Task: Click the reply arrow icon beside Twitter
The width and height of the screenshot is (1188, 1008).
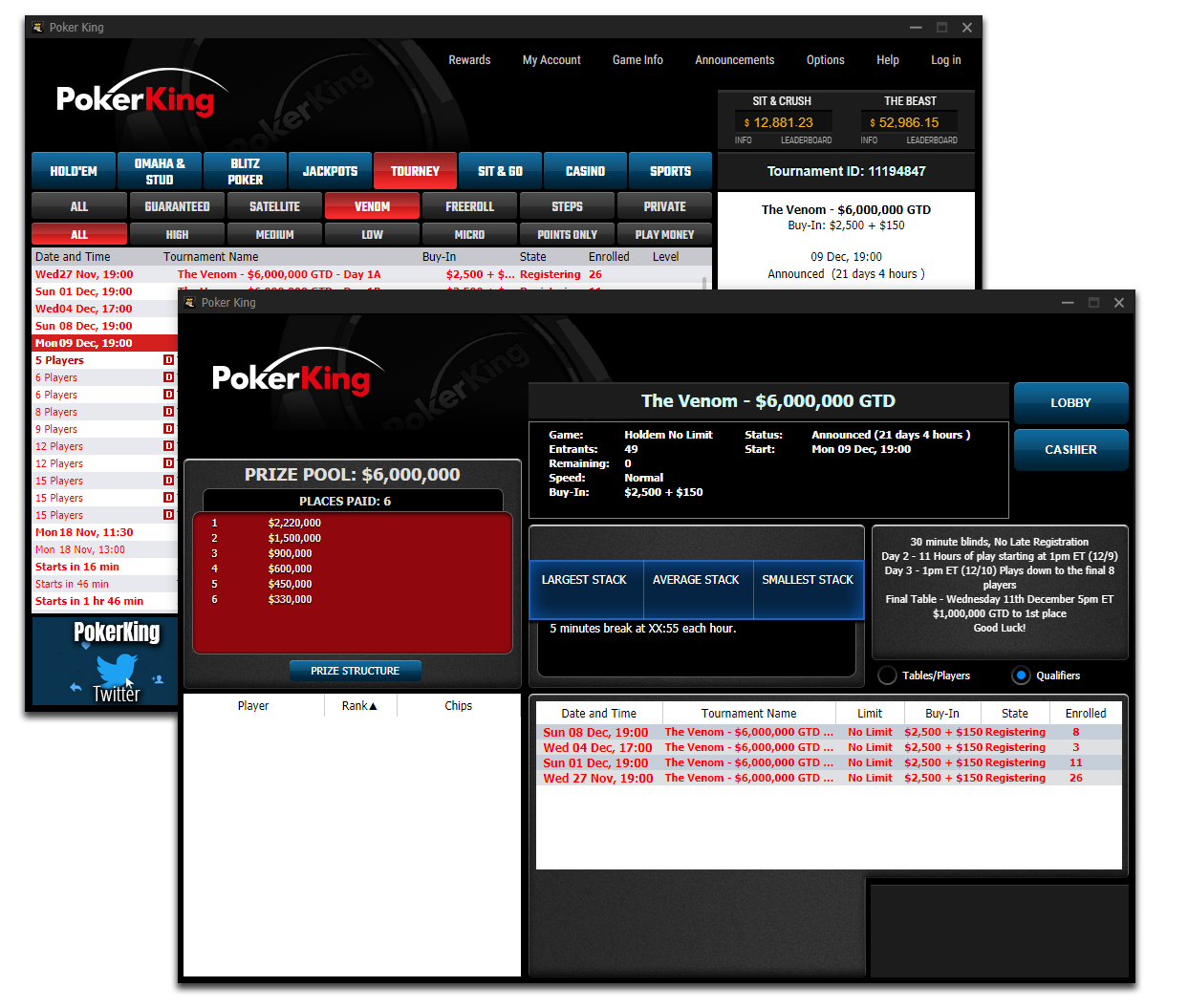Action: (76, 687)
